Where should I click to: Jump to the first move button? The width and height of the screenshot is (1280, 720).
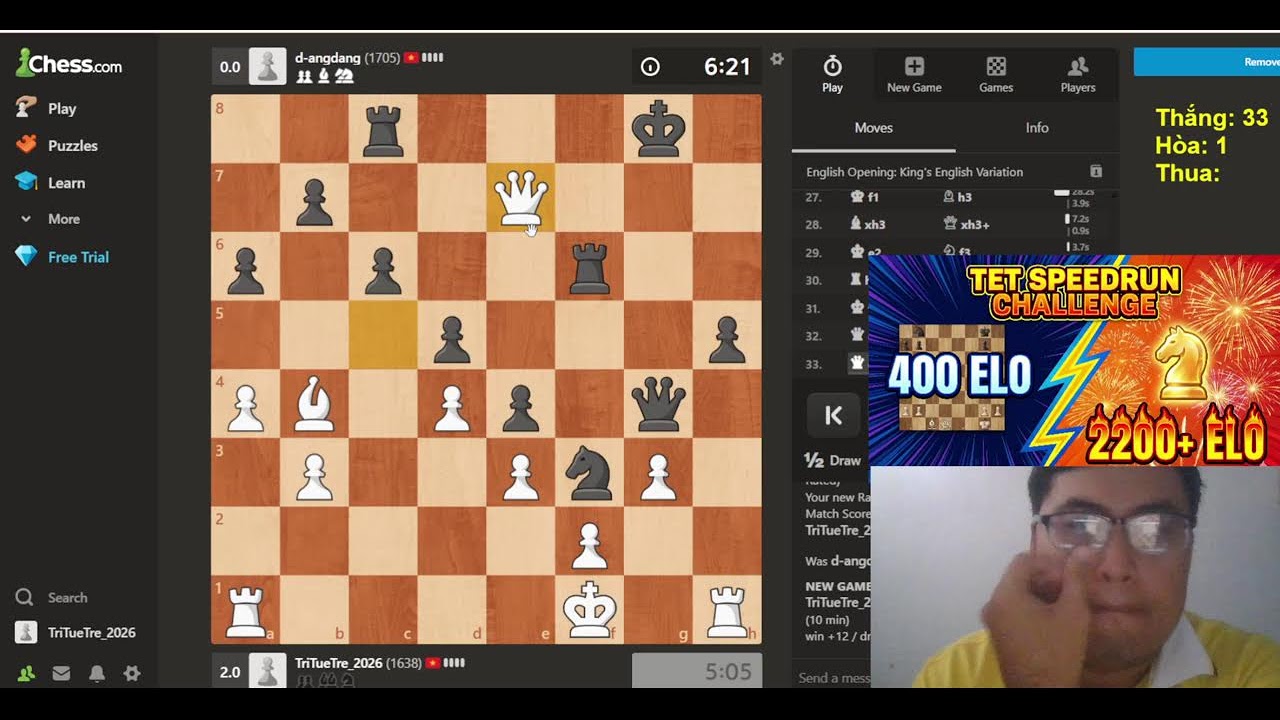click(x=833, y=416)
